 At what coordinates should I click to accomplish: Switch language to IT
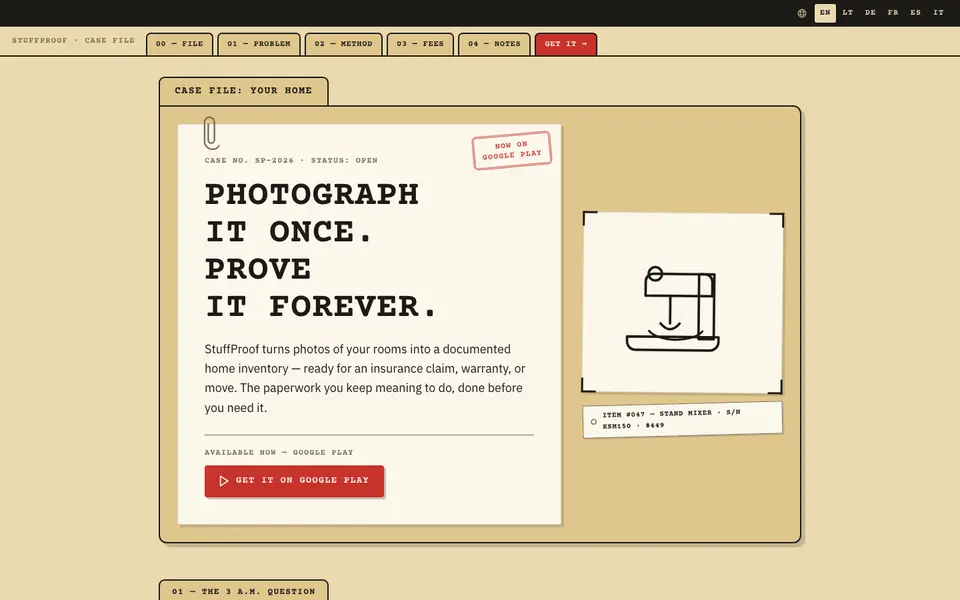tap(938, 13)
